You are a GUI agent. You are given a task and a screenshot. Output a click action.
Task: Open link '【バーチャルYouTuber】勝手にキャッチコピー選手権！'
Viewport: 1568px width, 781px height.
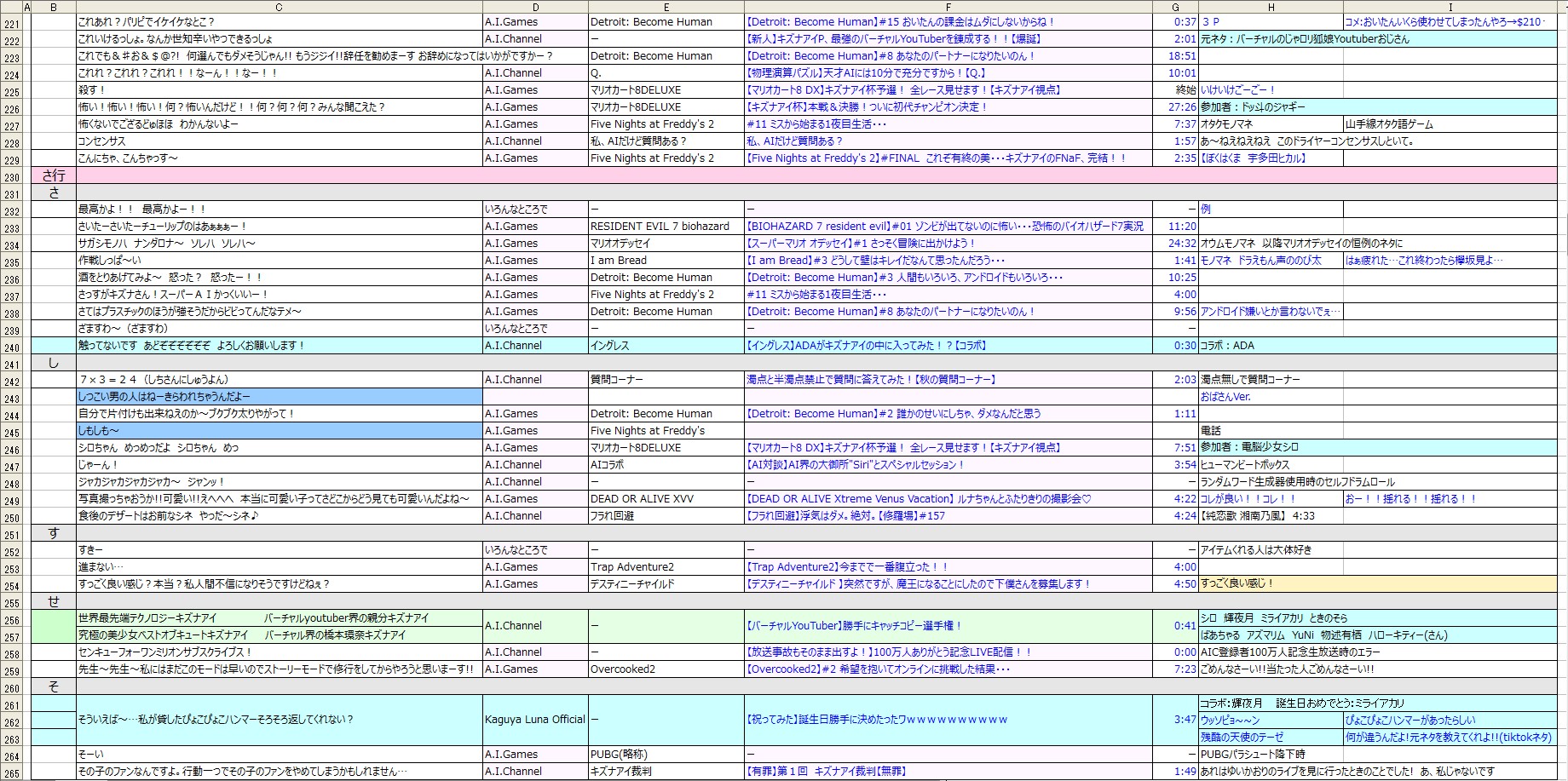[854, 626]
